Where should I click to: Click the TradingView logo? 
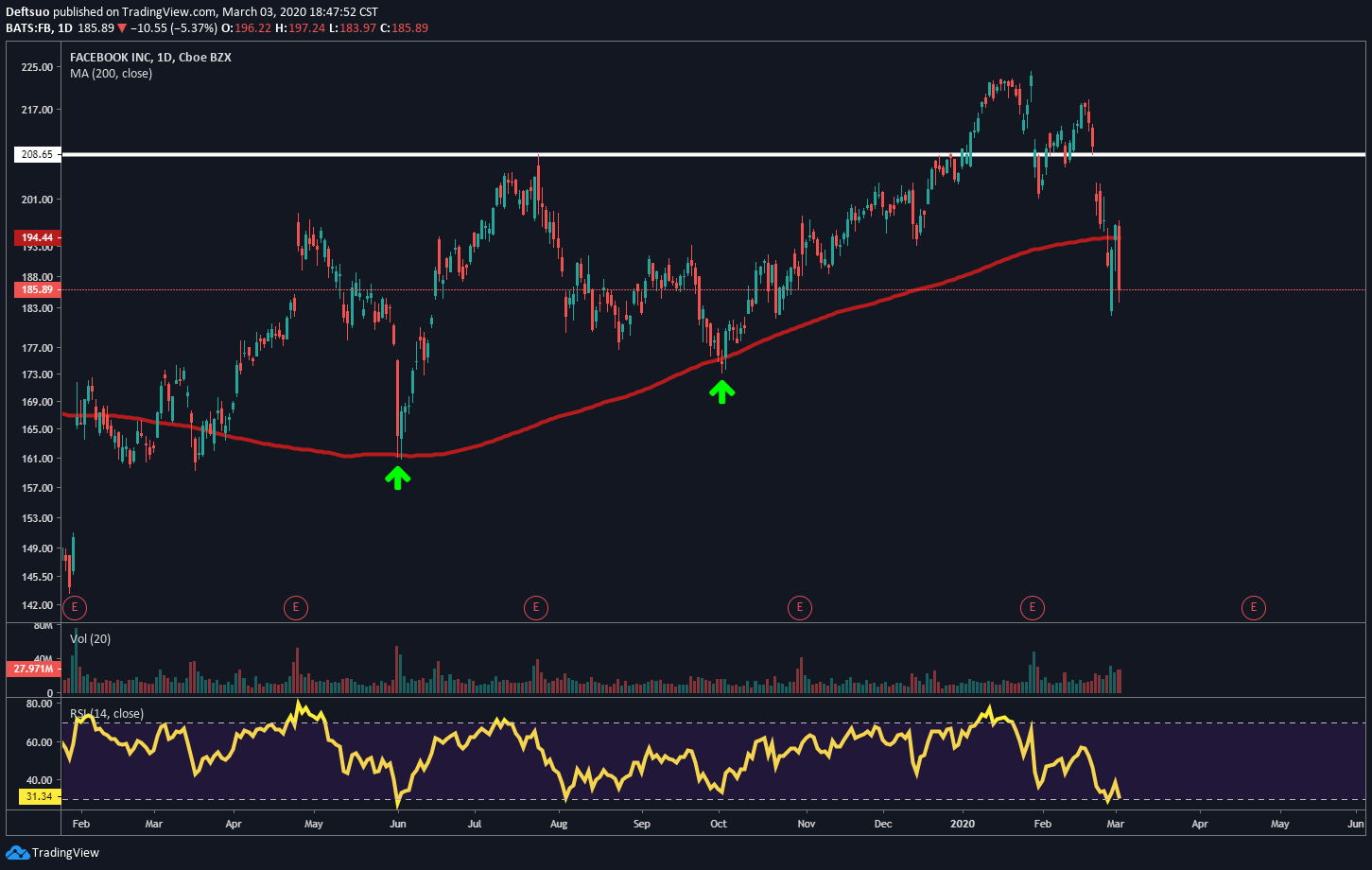tap(52, 853)
